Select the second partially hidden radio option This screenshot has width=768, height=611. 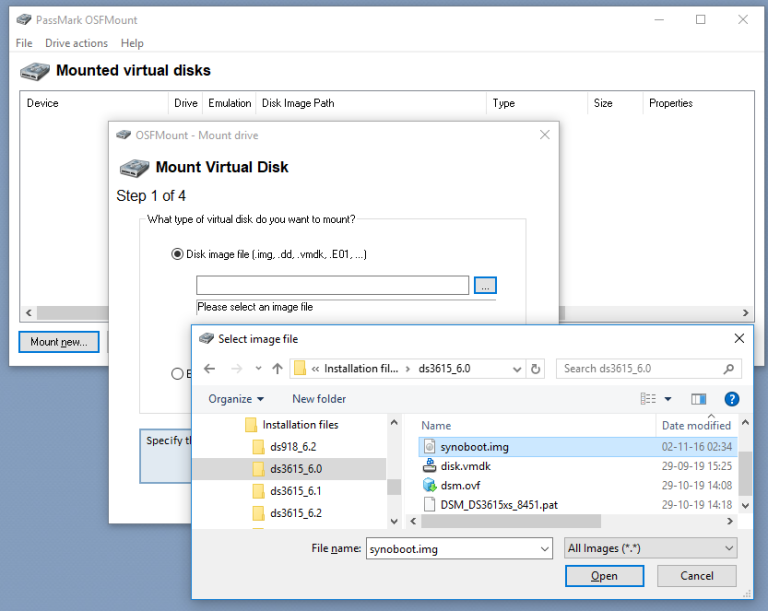click(177, 374)
